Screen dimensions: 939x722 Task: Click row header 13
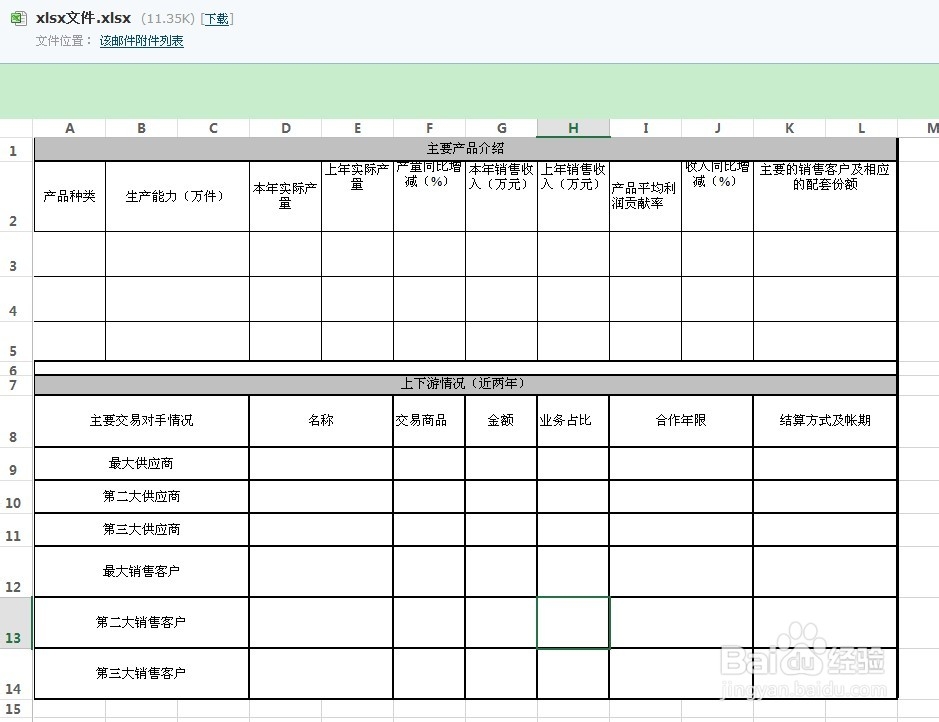(13, 622)
